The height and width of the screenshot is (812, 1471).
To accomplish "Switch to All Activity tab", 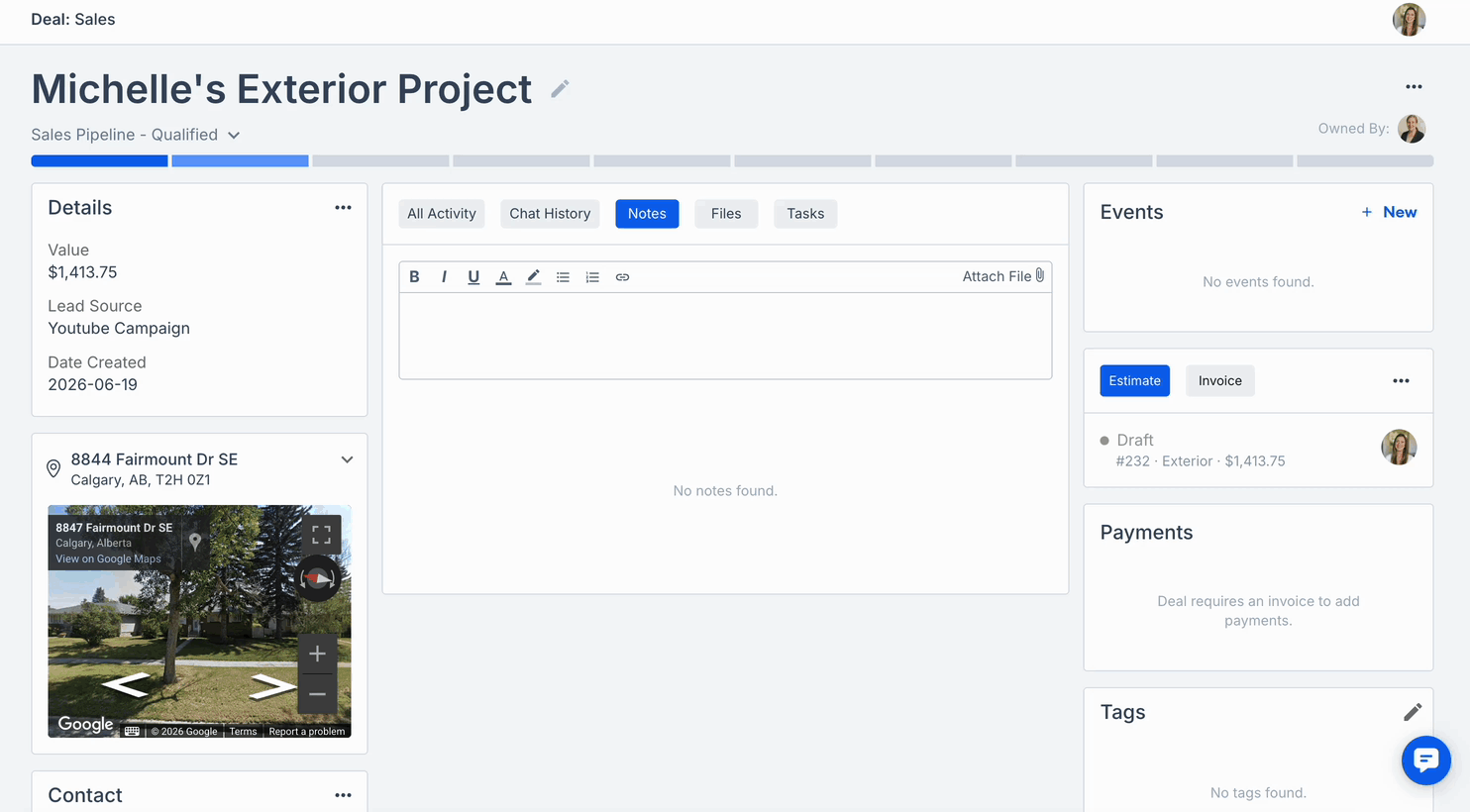I will tap(442, 214).
